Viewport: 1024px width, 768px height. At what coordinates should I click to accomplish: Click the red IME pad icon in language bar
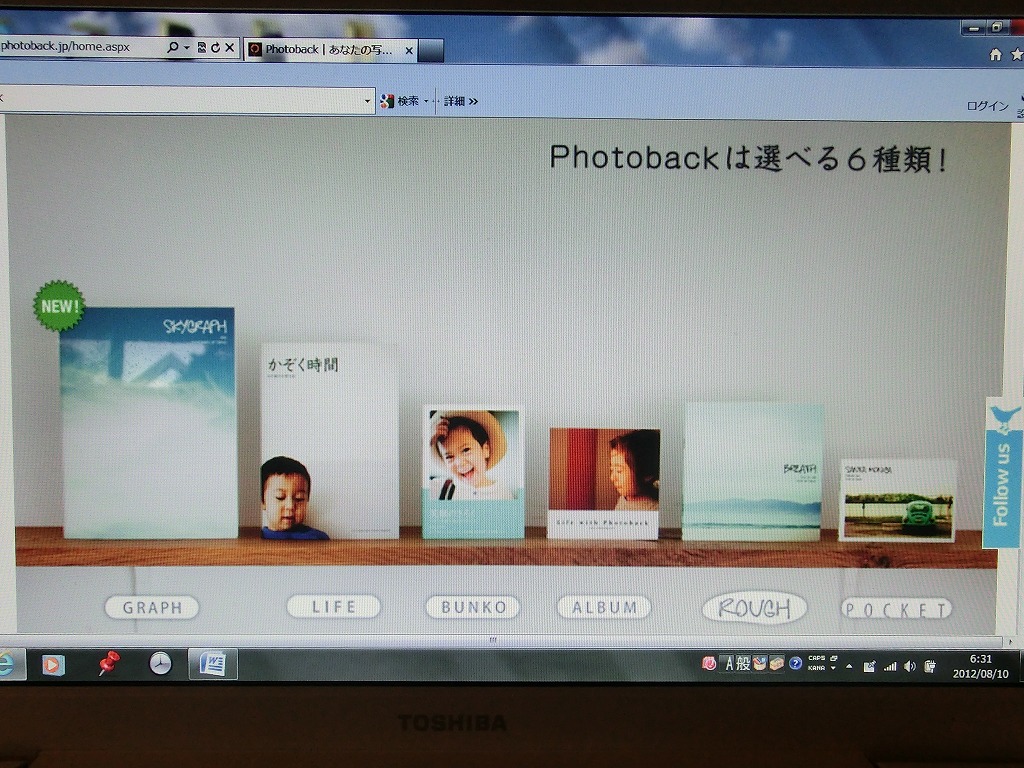tap(709, 664)
